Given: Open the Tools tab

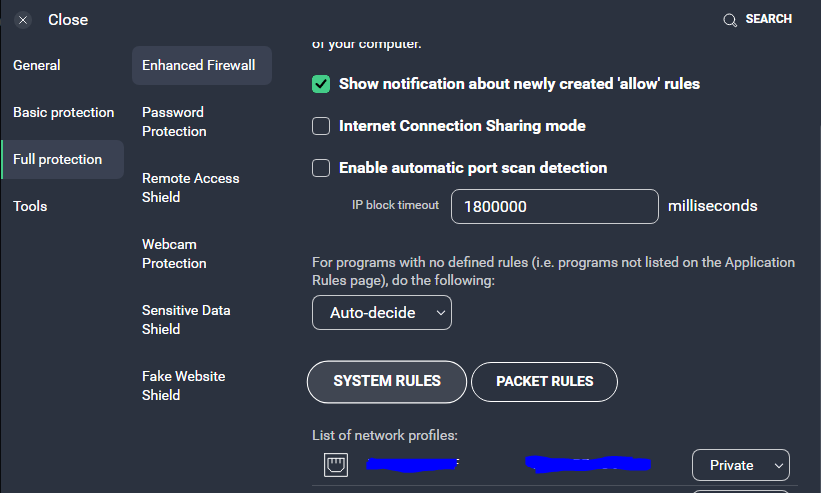Looking at the screenshot, I should point(30,206).
